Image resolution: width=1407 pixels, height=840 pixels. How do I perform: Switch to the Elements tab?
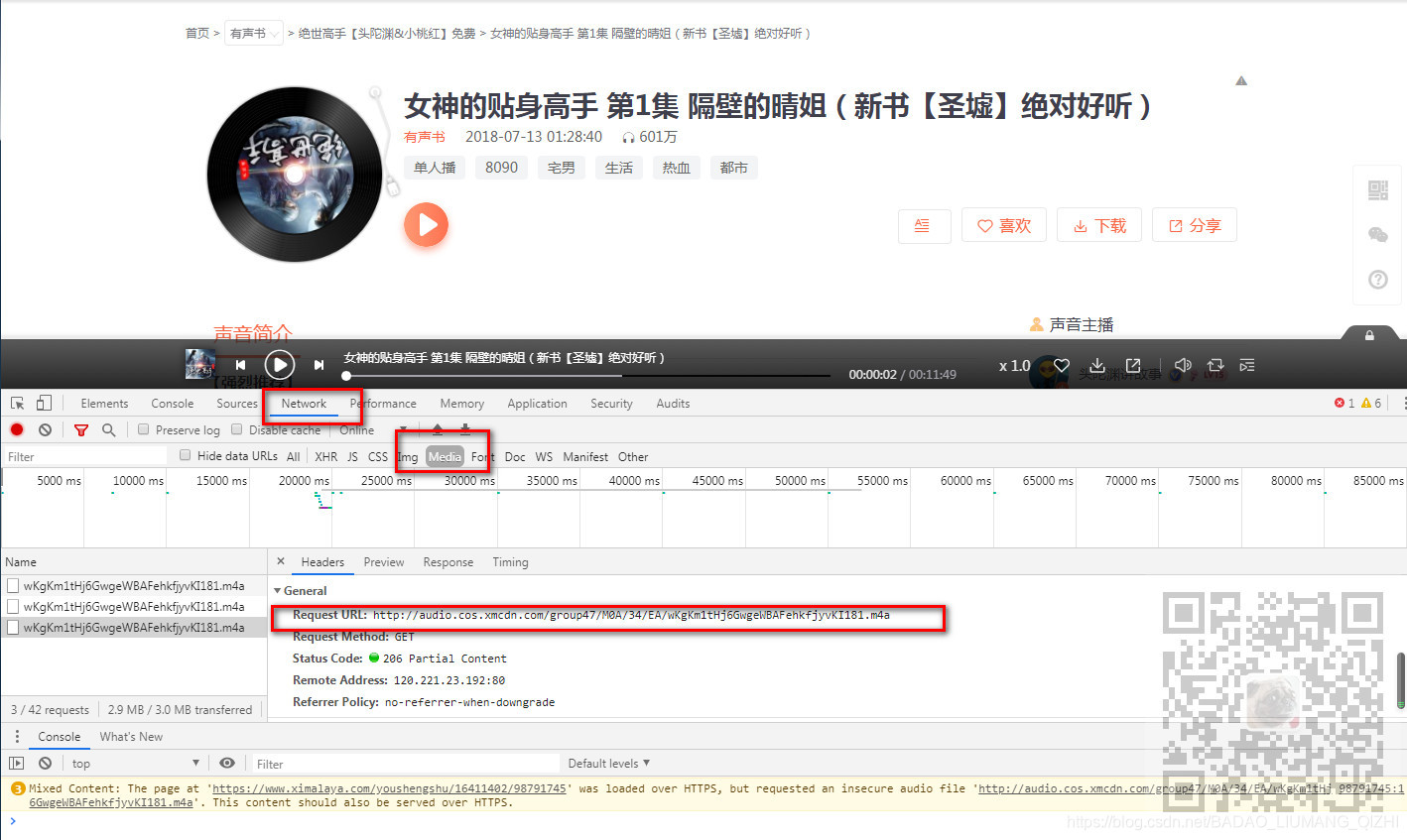(104, 404)
